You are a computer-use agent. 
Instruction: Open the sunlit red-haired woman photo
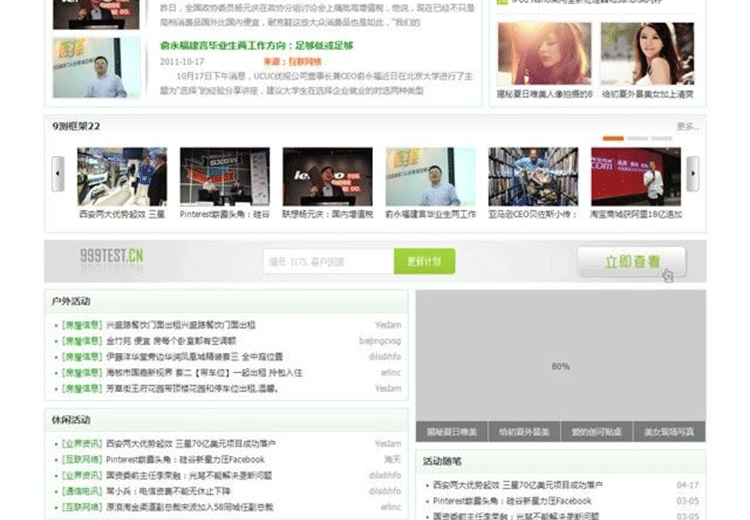(544, 54)
